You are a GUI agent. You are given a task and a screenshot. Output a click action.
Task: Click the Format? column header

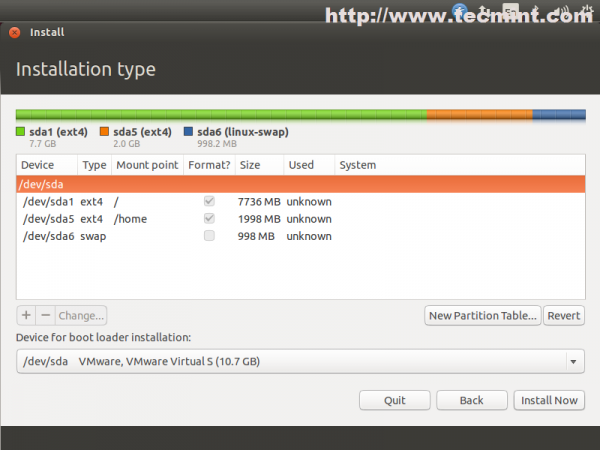click(209, 165)
